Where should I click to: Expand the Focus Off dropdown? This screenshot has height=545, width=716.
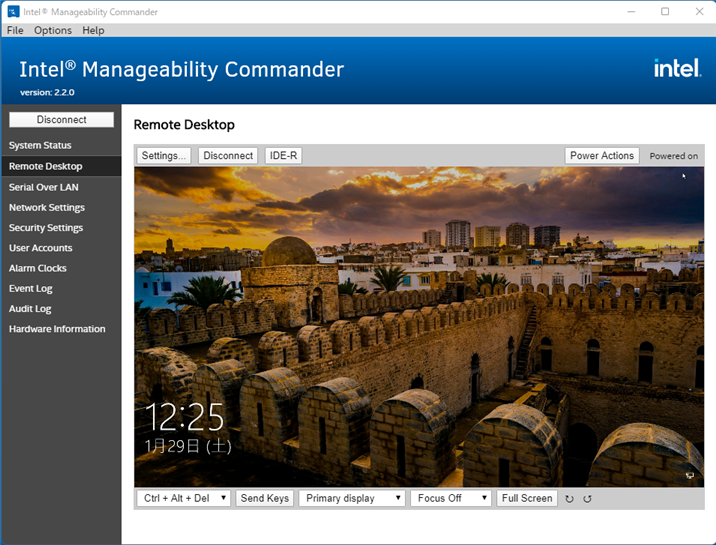451,498
